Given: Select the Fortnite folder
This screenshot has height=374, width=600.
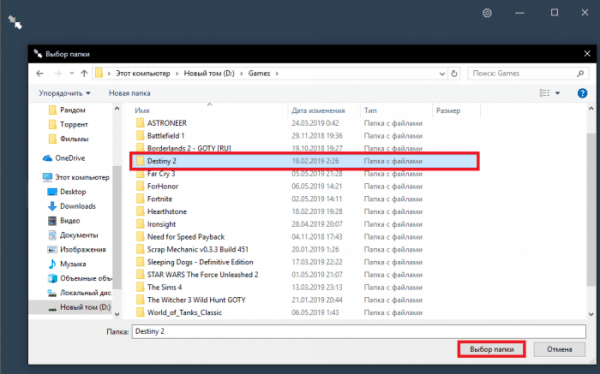Looking at the screenshot, I should pyautogui.click(x=154, y=199).
